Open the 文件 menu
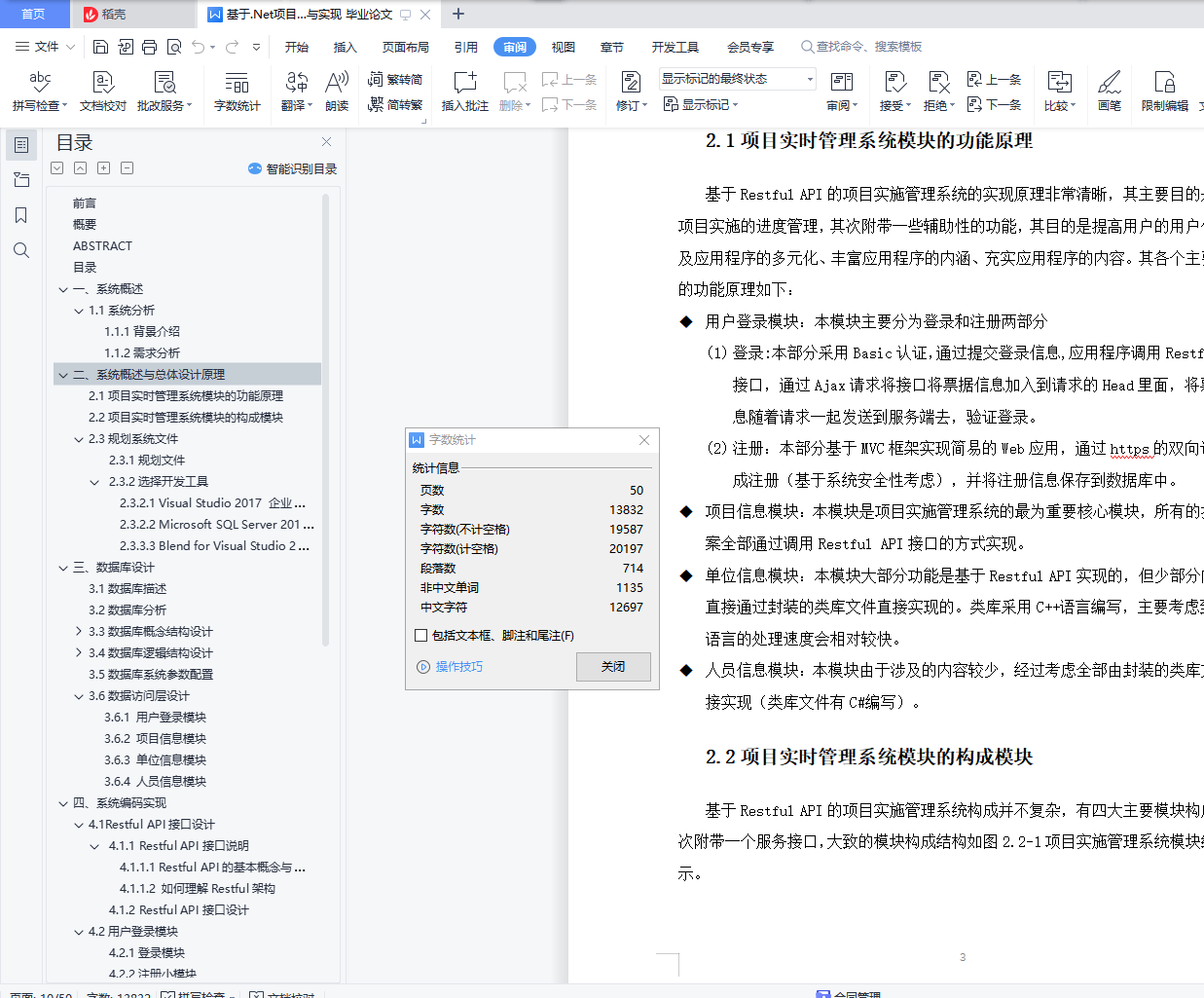Screen dimensions: 1204x998 point(45,47)
